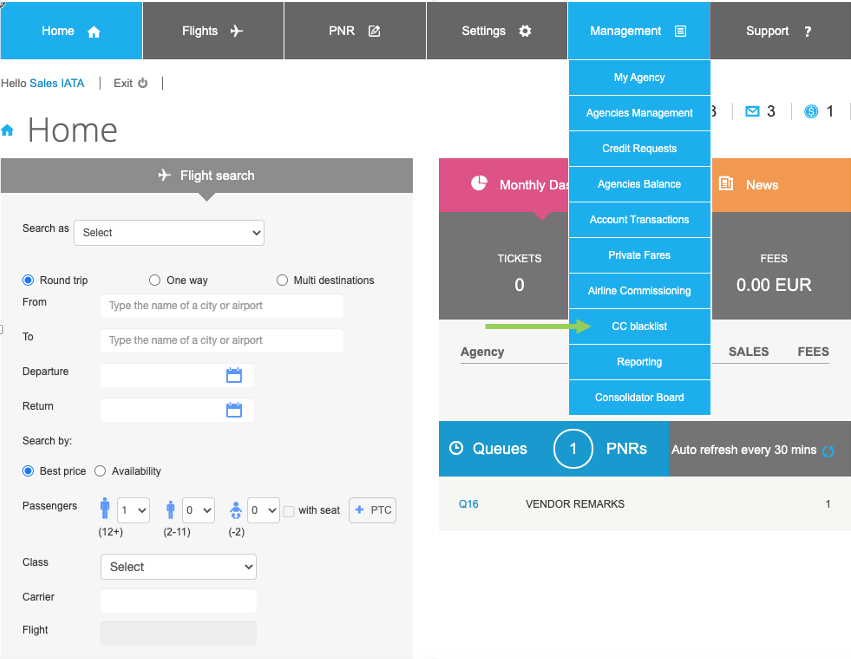Click the From airport input field
This screenshot has width=851, height=659.
click(x=221, y=306)
